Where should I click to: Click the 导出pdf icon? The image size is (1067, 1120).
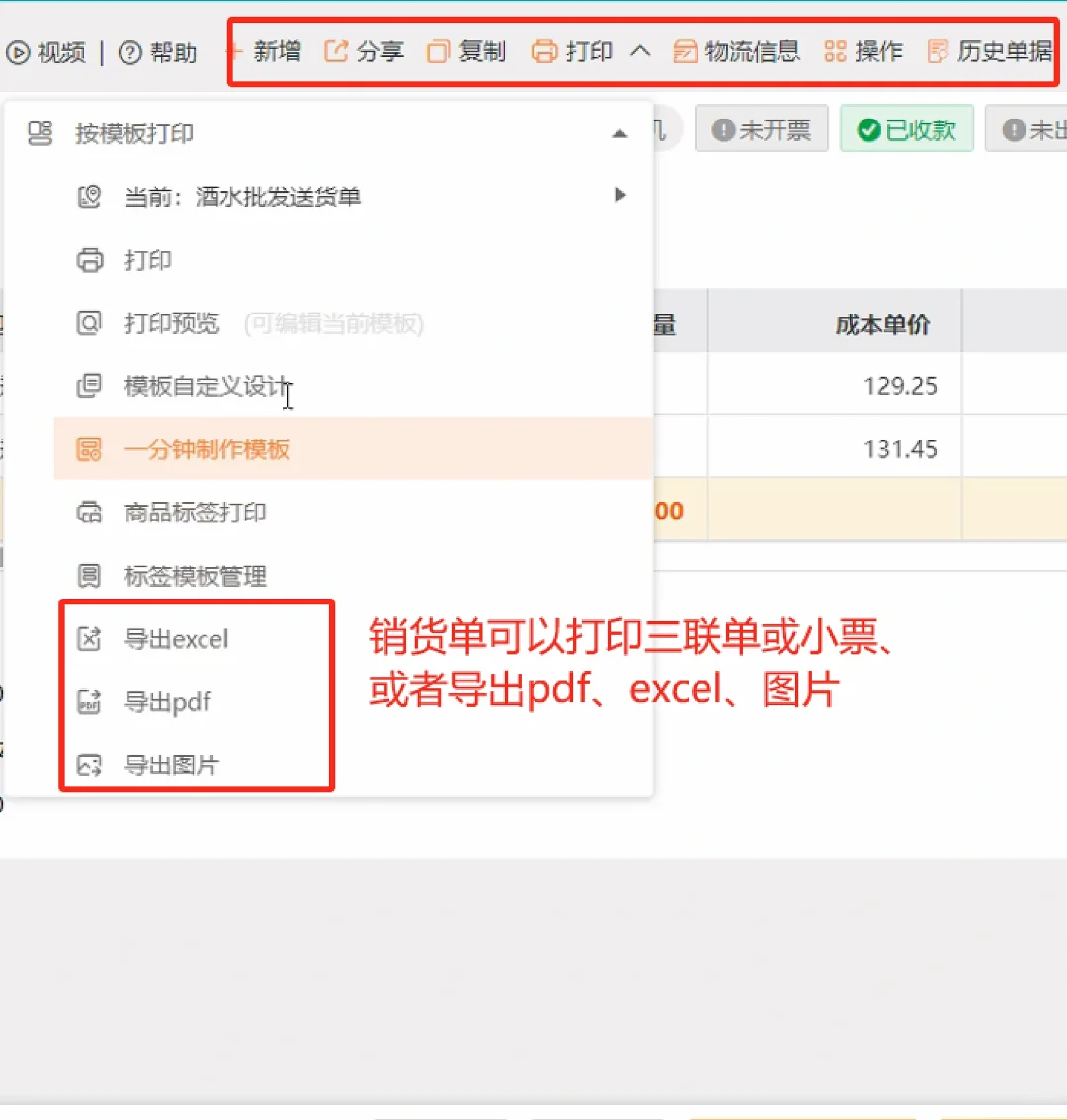click(x=89, y=702)
